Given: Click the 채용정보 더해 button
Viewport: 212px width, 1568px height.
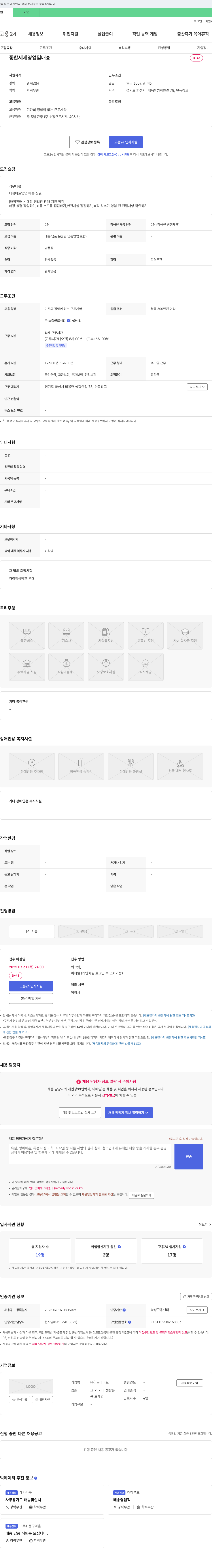Looking at the screenshot, I should tap(189, 1383).
